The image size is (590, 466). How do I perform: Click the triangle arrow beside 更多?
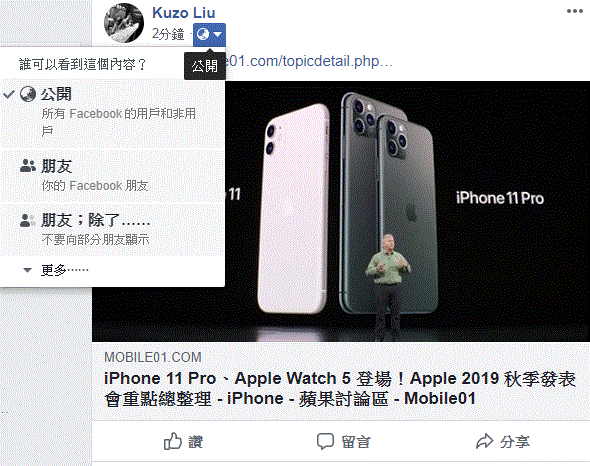[27, 270]
